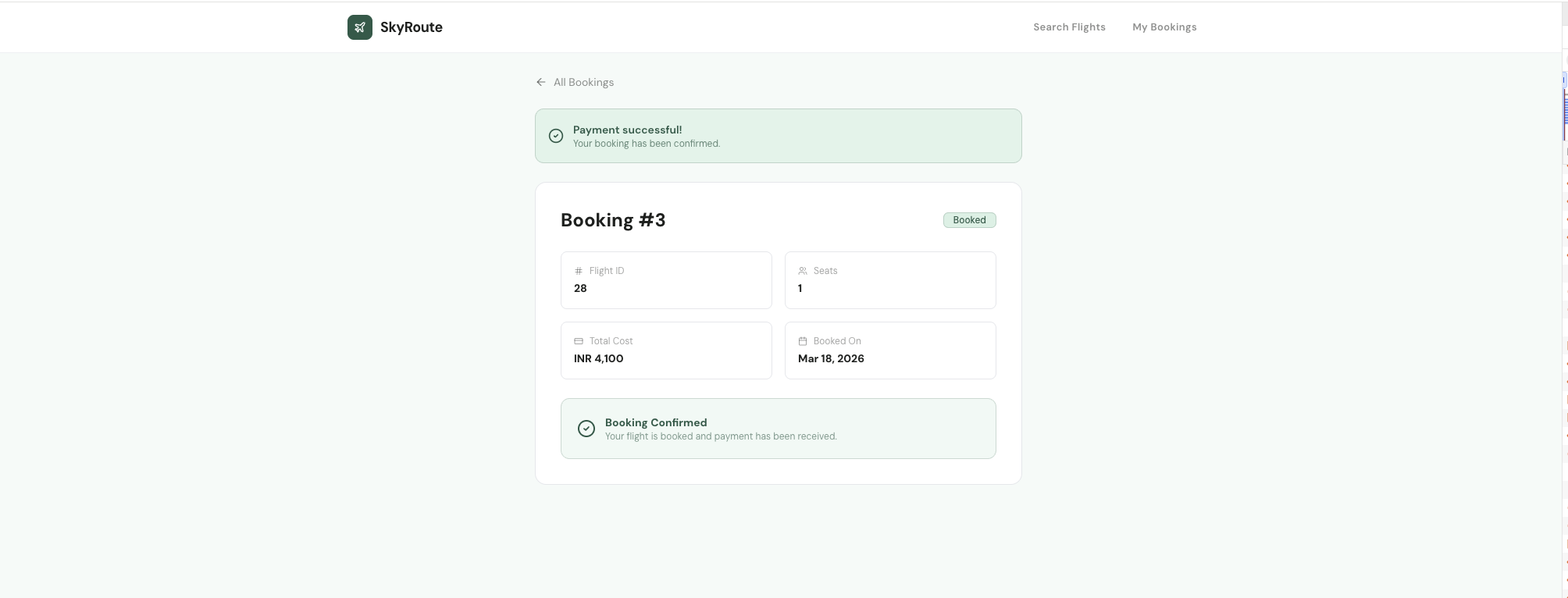Viewport: 1568px width, 598px height.
Task: Click the SkyRoute brand name
Action: pos(412,27)
